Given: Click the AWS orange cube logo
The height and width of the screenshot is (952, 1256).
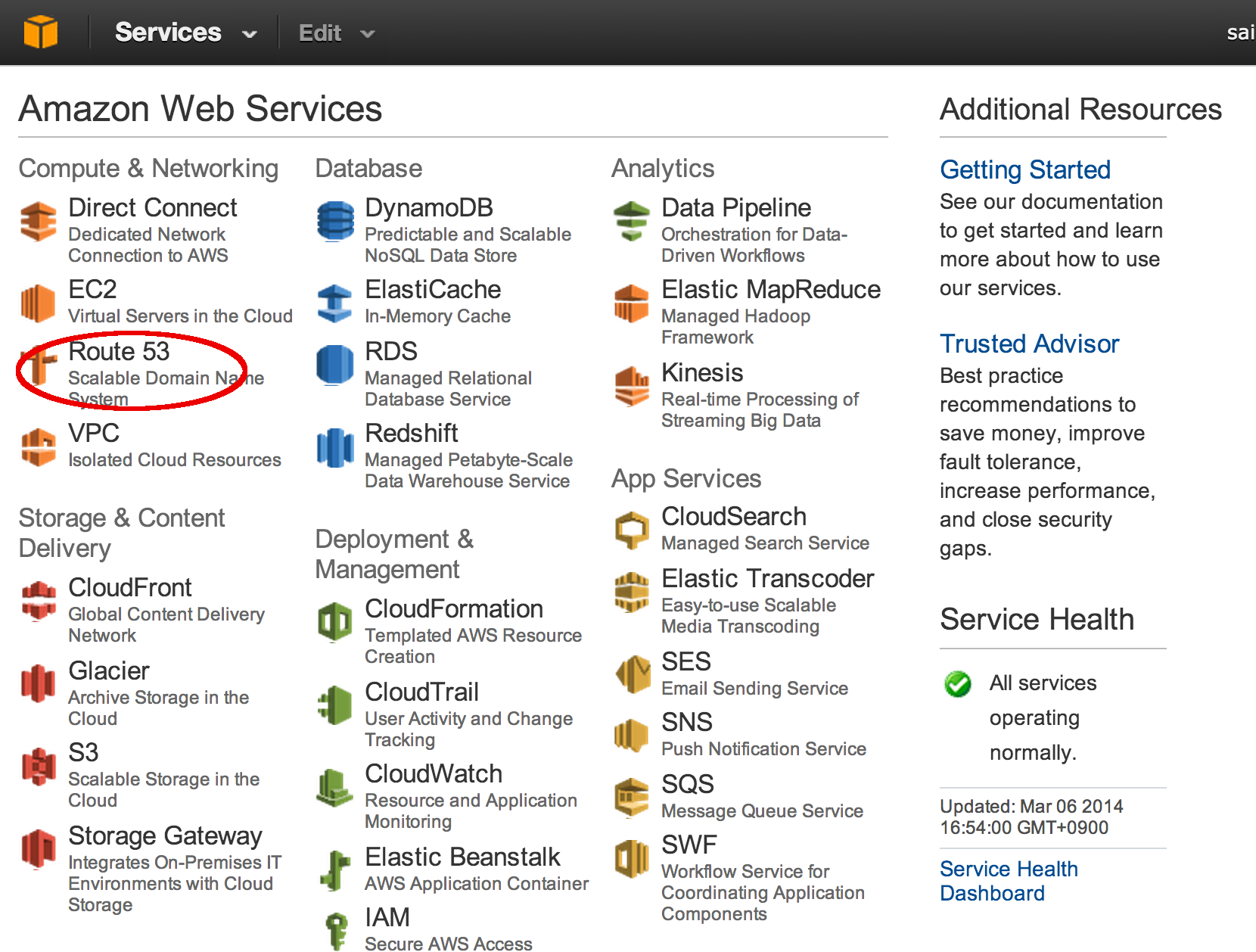Looking at the screenshot, I should 41,33.
